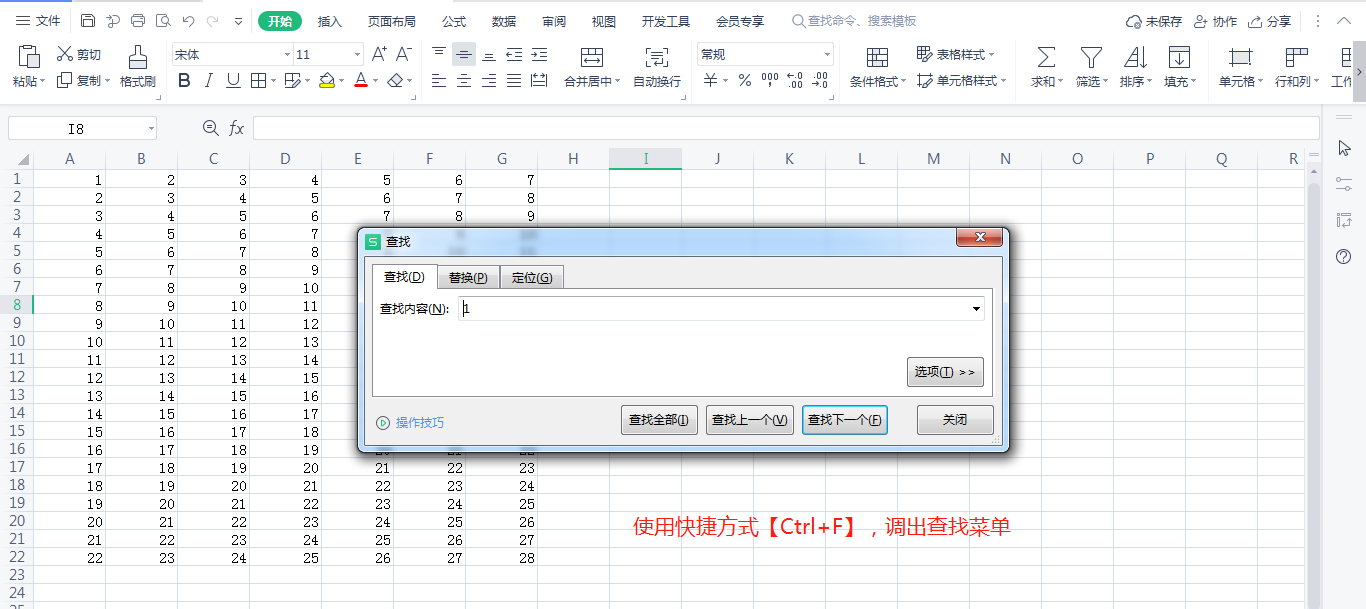Click the search commands box (查找命令)
Image resolution: width=1366 pixels, height=609 pixels.
[x=854, y=21]
